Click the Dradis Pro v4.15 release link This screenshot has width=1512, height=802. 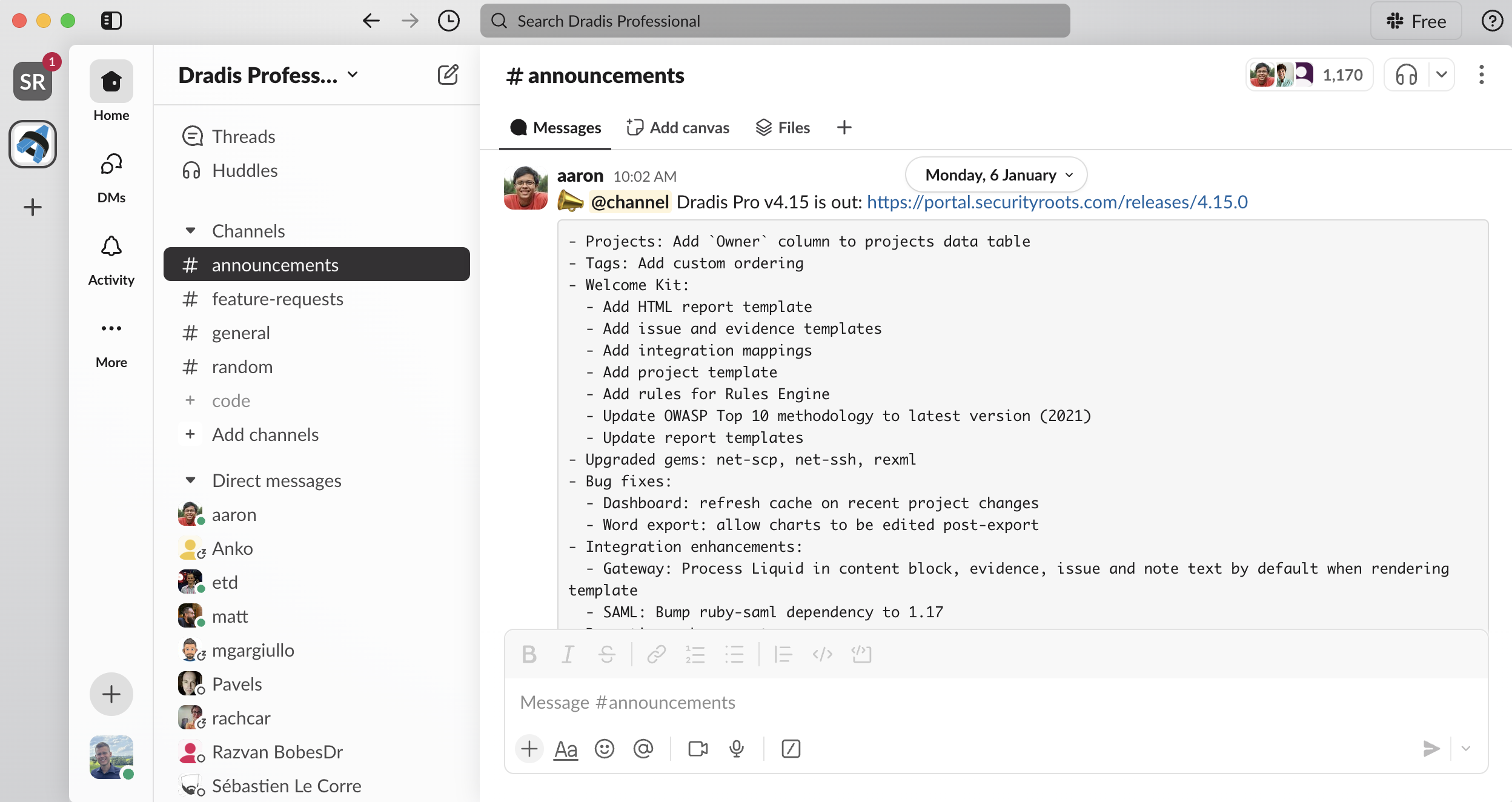[1057, 202]
